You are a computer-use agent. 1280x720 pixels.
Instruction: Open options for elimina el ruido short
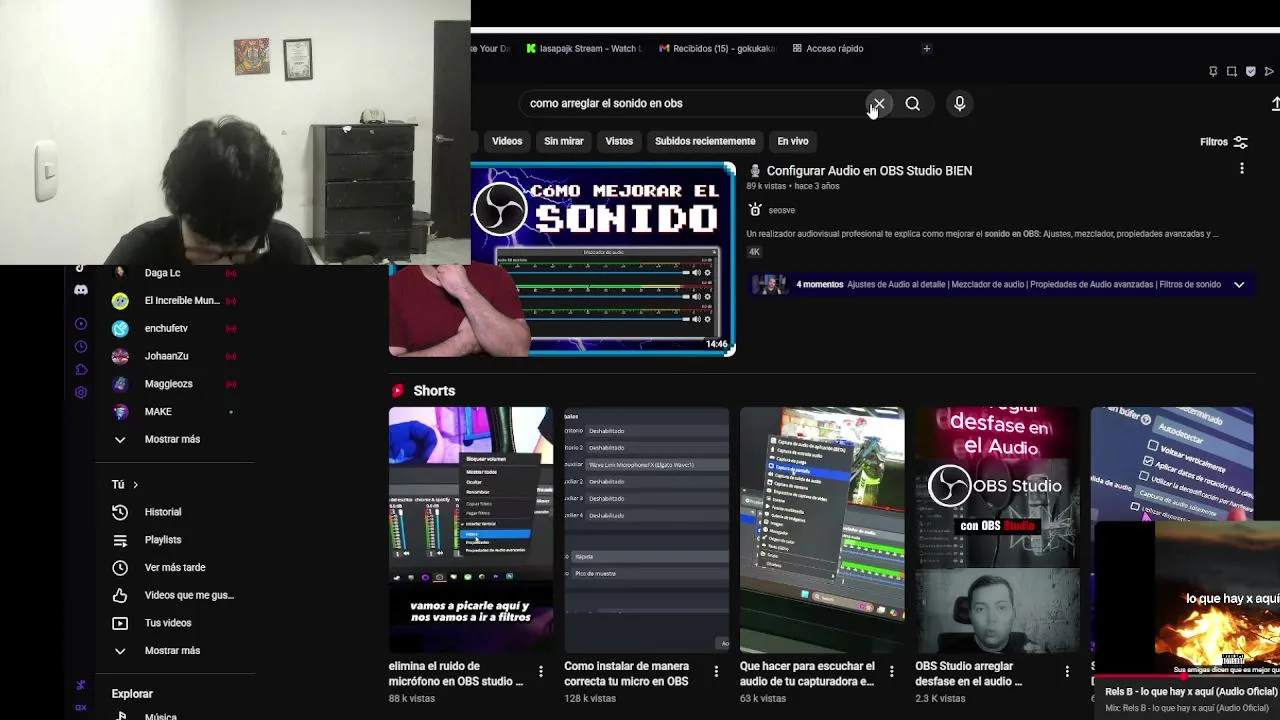(x=541, y=671)
